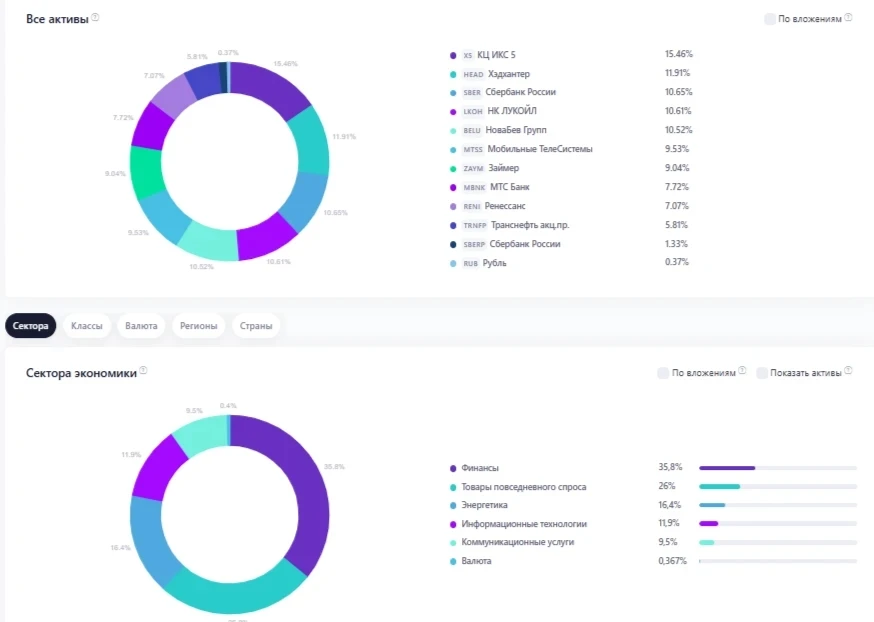This screenshot has width=874, height=622.
Task: Enable По вложениям checkbox in Все активы
Action: click(769, 19)
